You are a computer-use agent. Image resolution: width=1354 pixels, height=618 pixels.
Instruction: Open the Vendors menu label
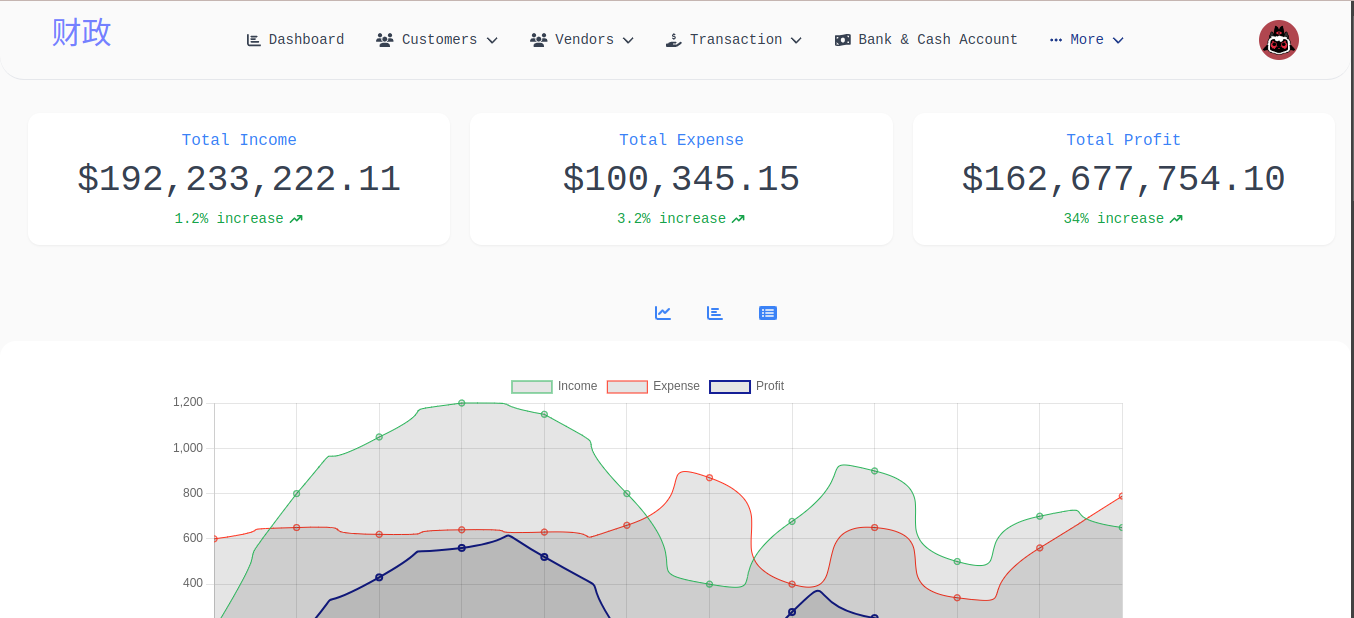tap(584, 40)
